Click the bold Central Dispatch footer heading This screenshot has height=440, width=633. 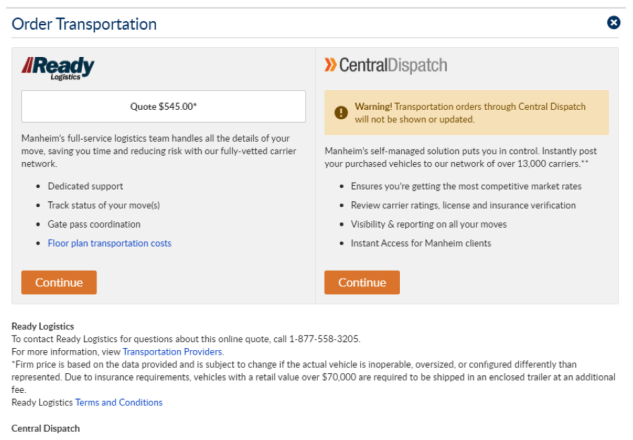[45, 428]
